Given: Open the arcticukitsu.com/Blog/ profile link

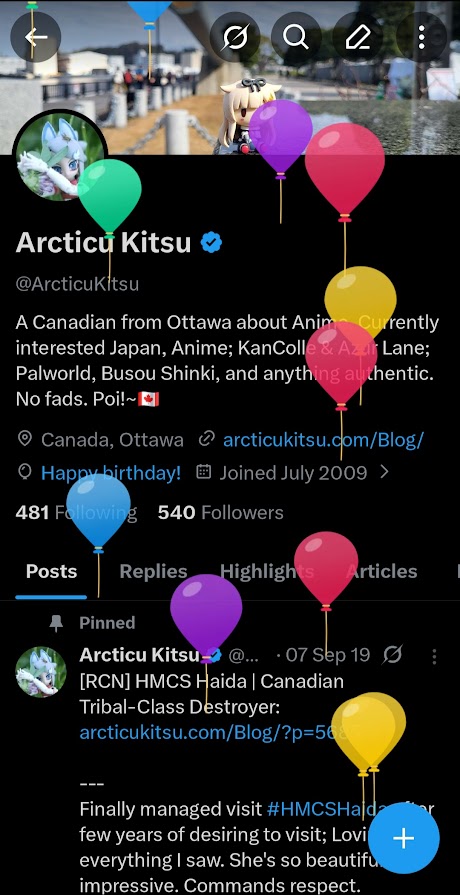Looking at the screenshot, I should point(324,440).
